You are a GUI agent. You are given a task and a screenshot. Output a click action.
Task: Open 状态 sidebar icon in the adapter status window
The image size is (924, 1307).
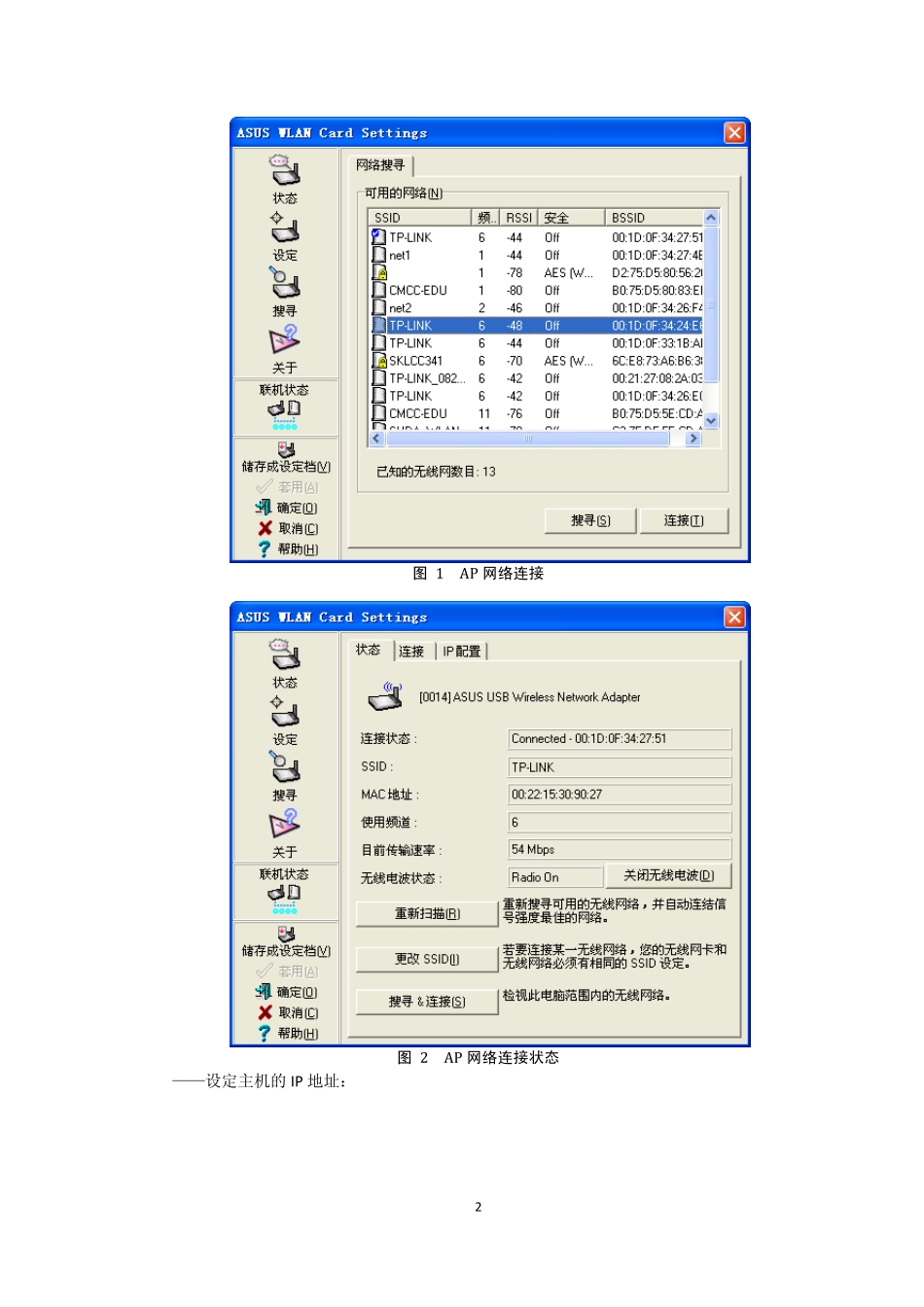coord(285,655)
